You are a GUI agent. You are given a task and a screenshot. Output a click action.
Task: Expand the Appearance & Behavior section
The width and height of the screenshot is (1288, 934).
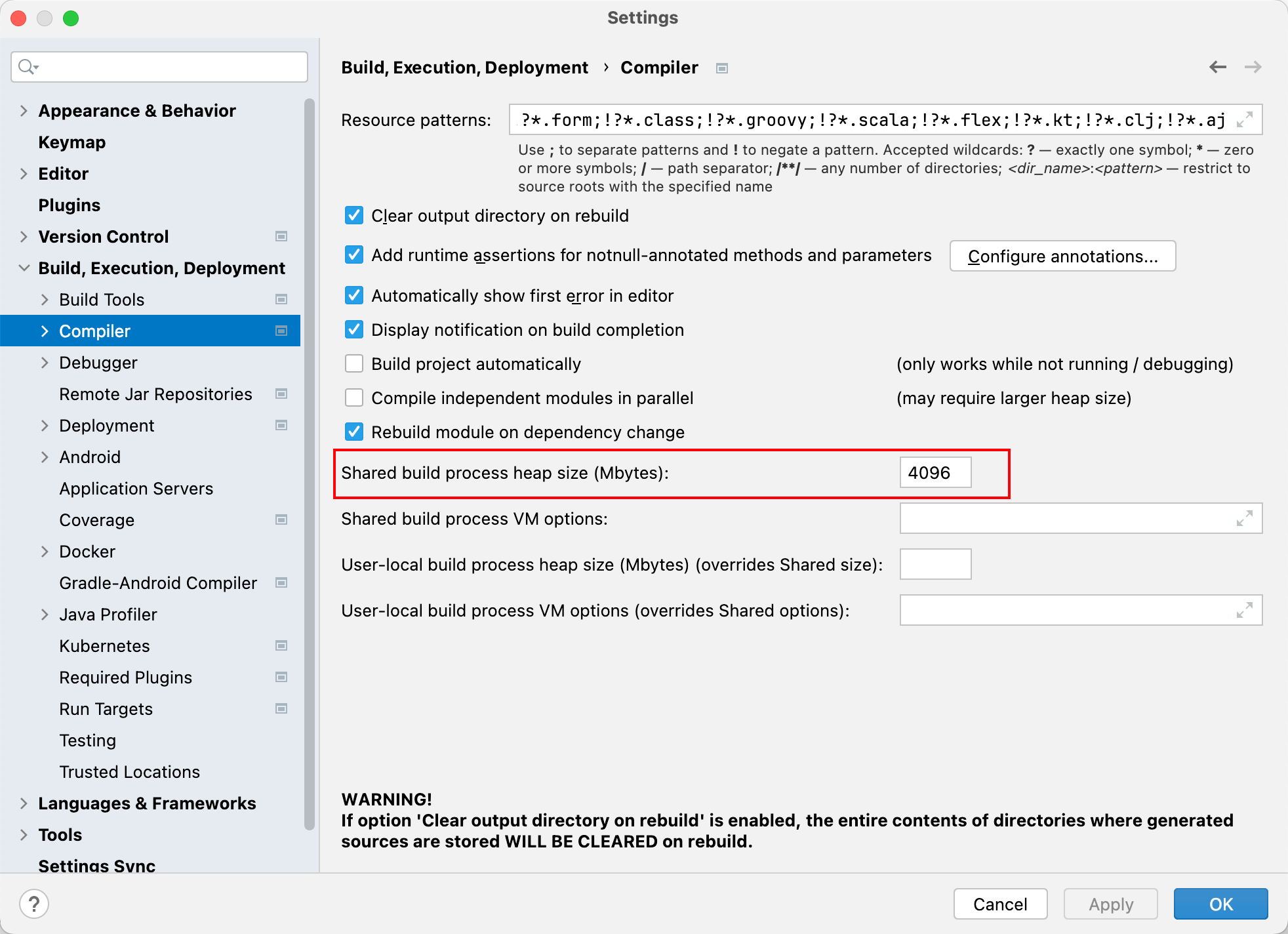(x=24, y=111)
